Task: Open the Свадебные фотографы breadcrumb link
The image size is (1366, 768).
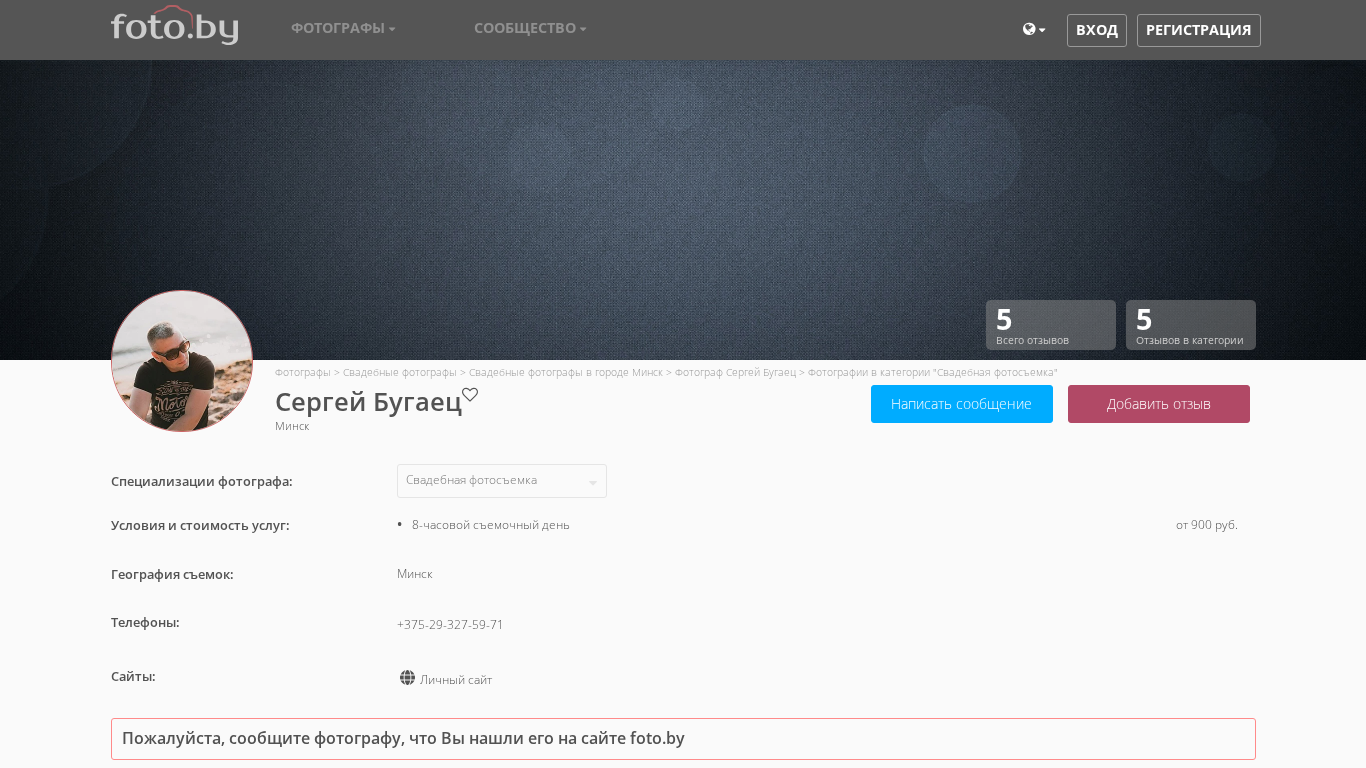Action: click(x=399, y=372)
